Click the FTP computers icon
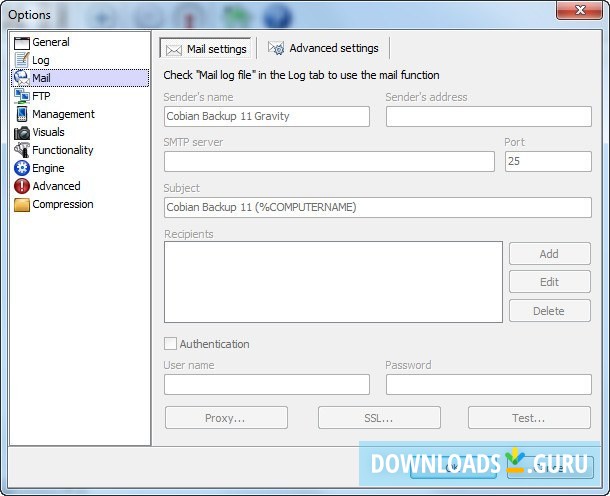Image resolution: width=610 pixels, height=496 pixels. pyautogui.click(x=22, y=96)
